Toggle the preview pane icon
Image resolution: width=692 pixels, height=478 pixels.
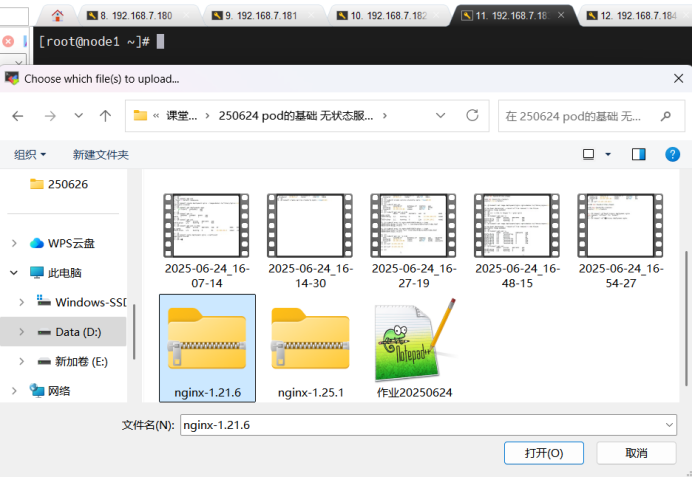639,154
